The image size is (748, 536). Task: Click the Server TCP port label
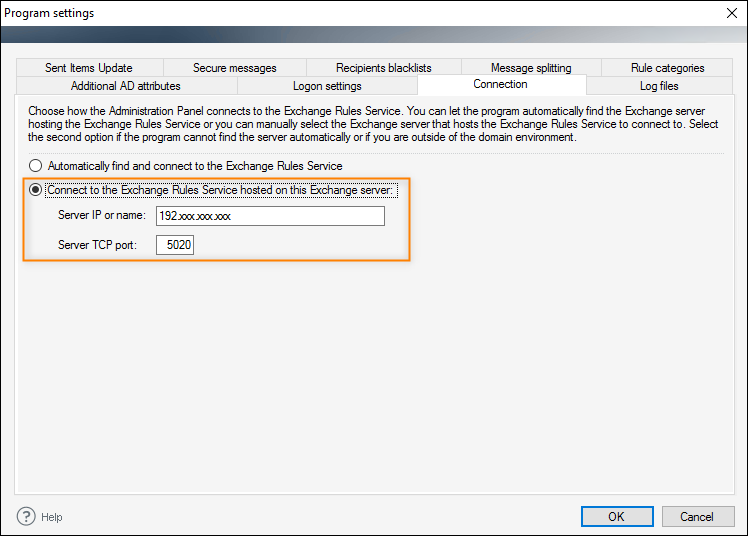pos(97,245)
